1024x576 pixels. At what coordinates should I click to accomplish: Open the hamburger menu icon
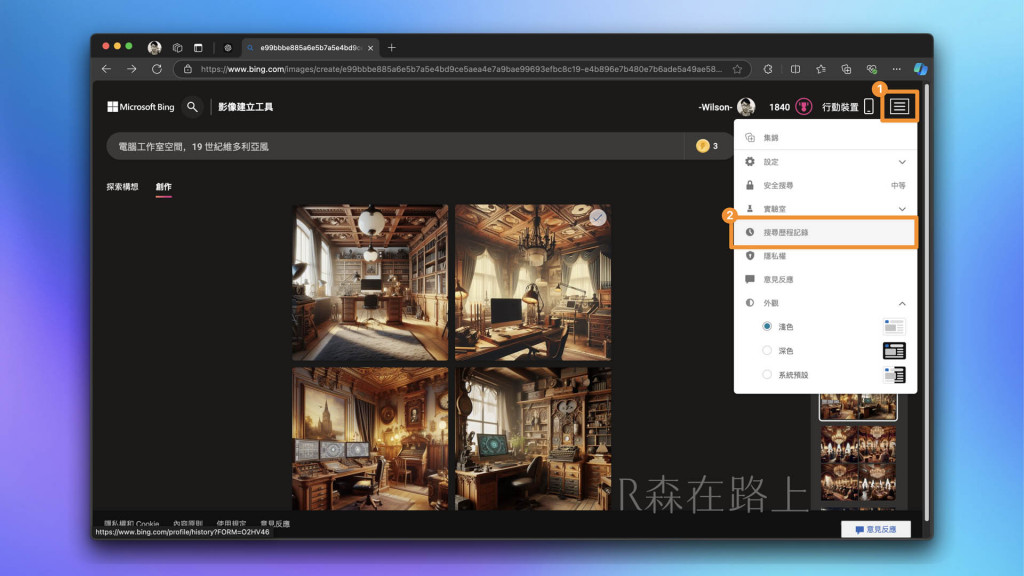[x=899, y=106]
